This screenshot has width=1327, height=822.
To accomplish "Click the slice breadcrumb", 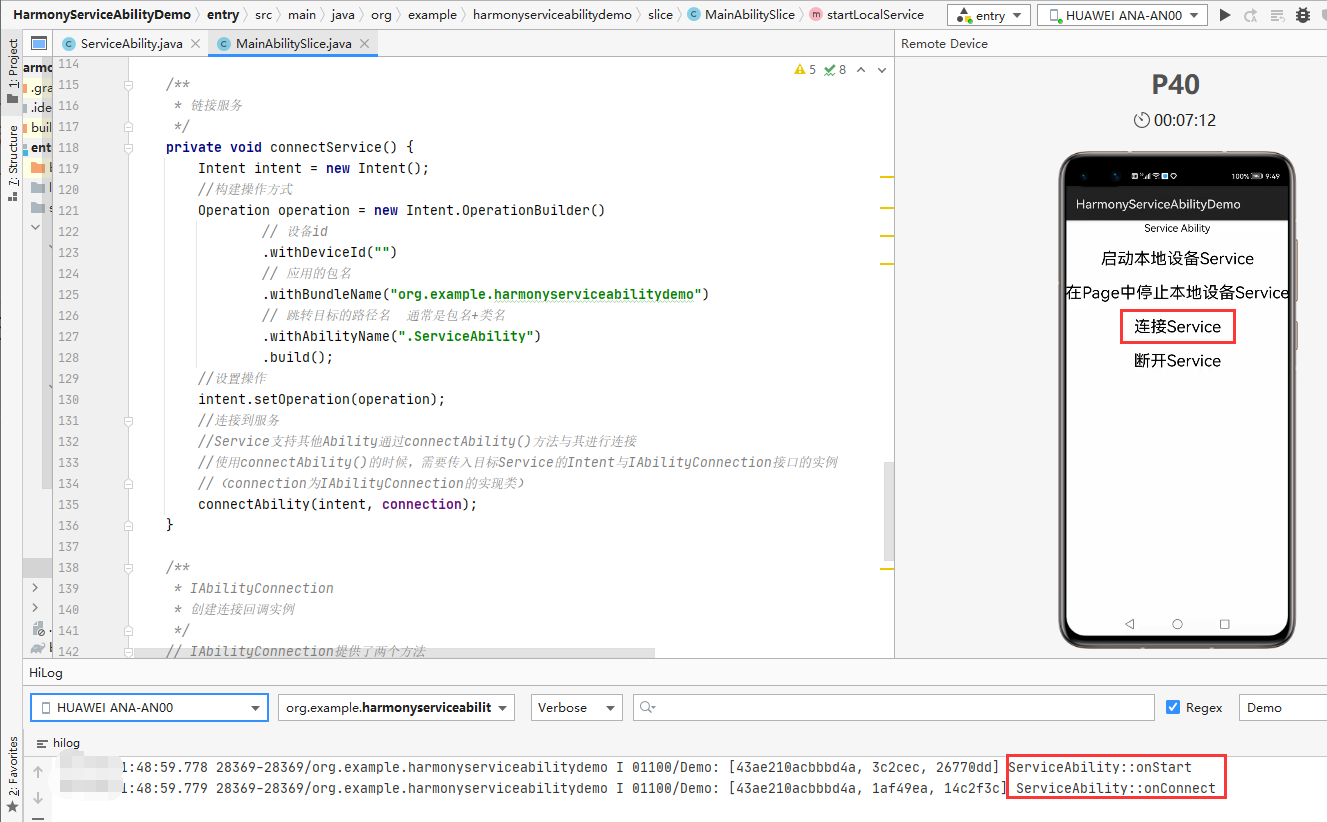I will (660, 15).
